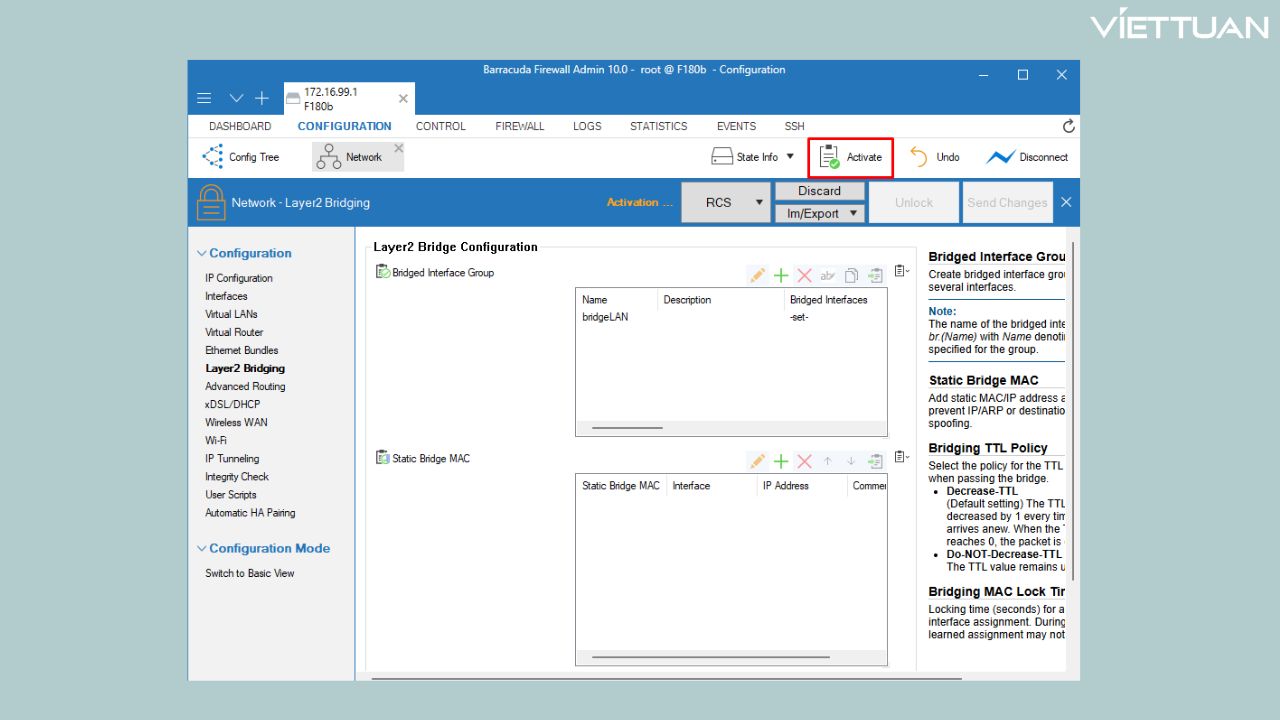Open the State Info dropdown

click(x=752, y=157)
